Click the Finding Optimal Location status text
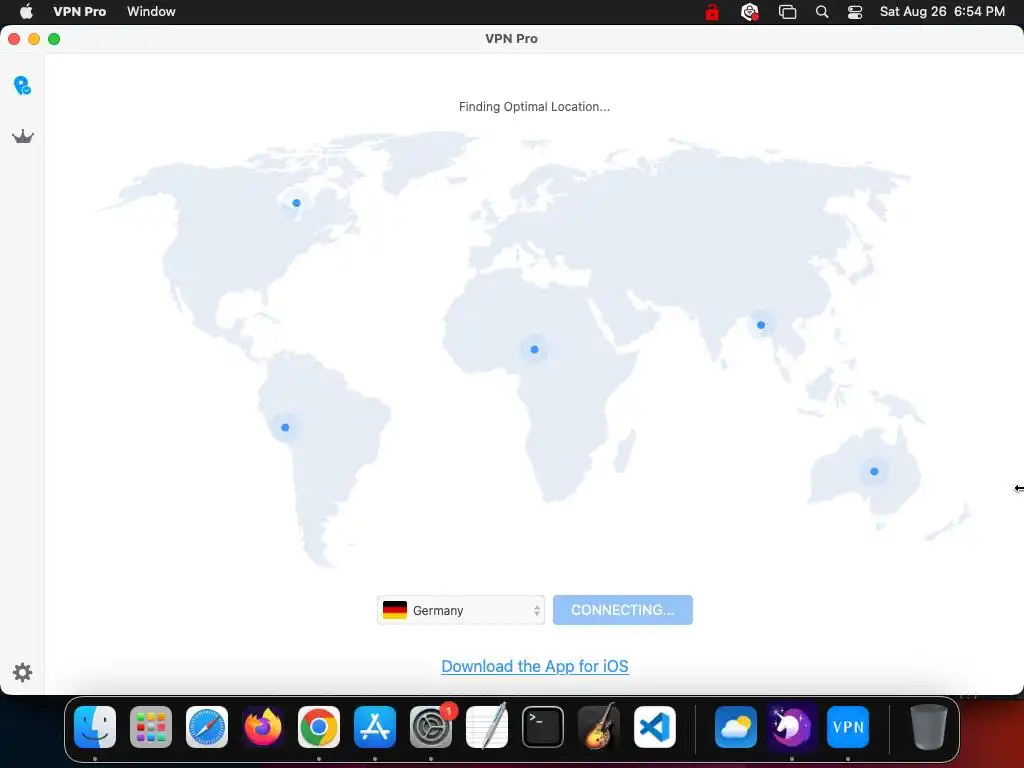This screenshot has height=768, width=1024. coord(534,106)
